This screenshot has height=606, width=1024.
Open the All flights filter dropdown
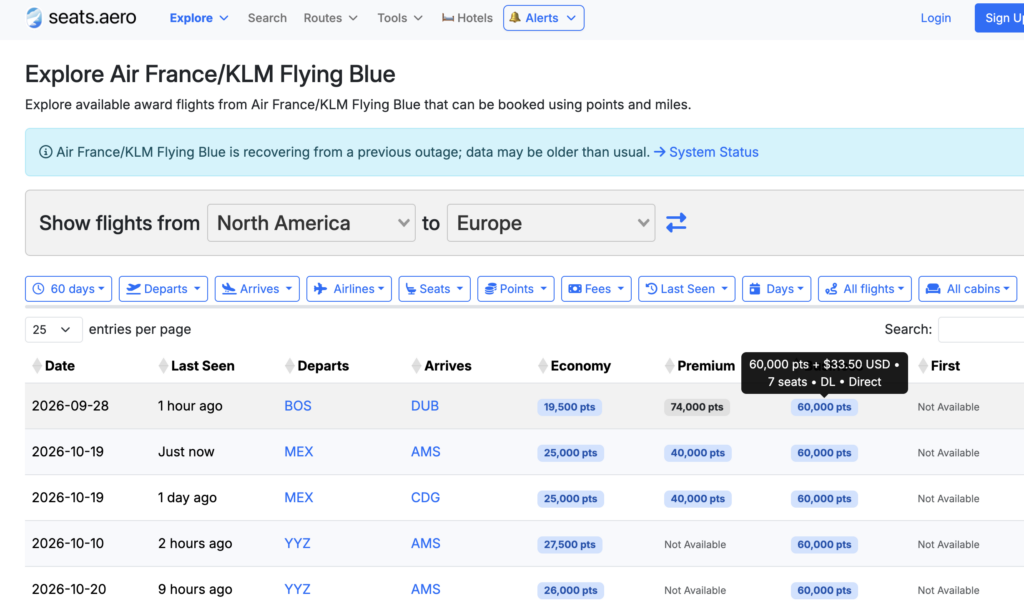pyautogui.click(x=865, y=289)
